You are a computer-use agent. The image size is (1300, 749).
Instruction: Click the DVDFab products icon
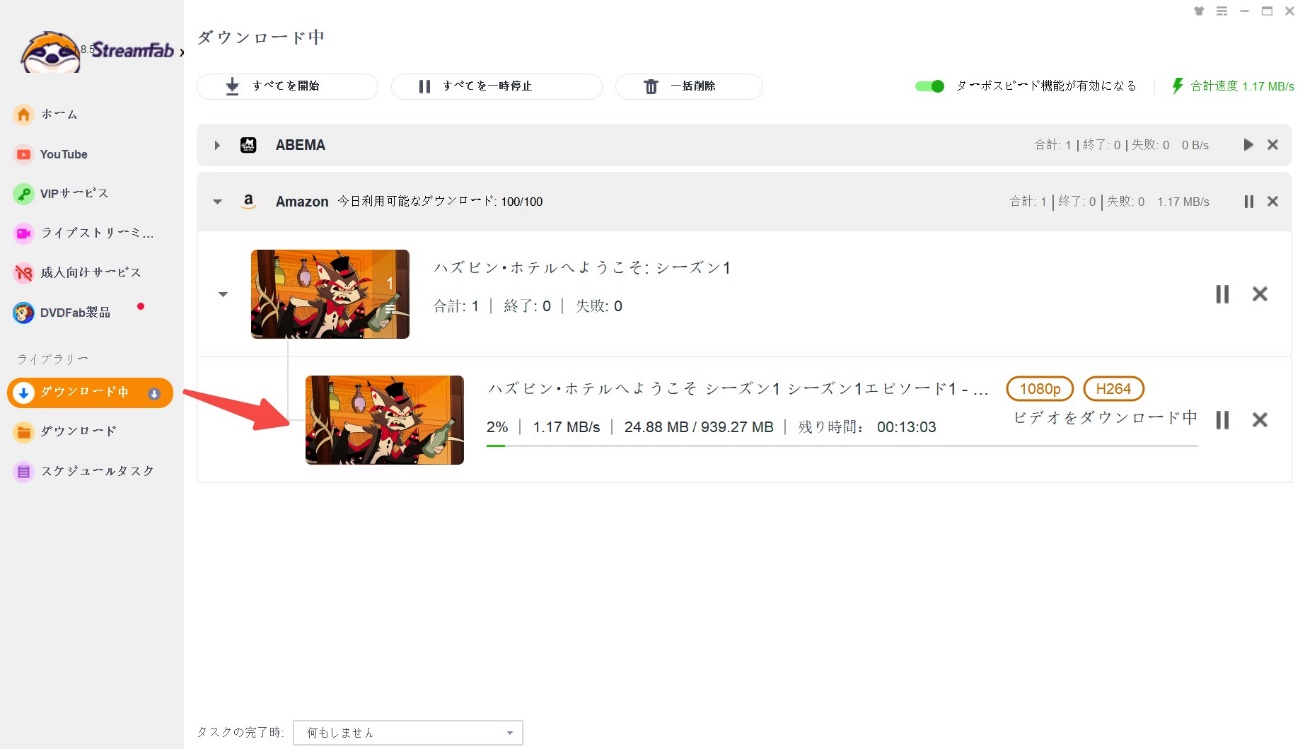click(x=23, y=313)
